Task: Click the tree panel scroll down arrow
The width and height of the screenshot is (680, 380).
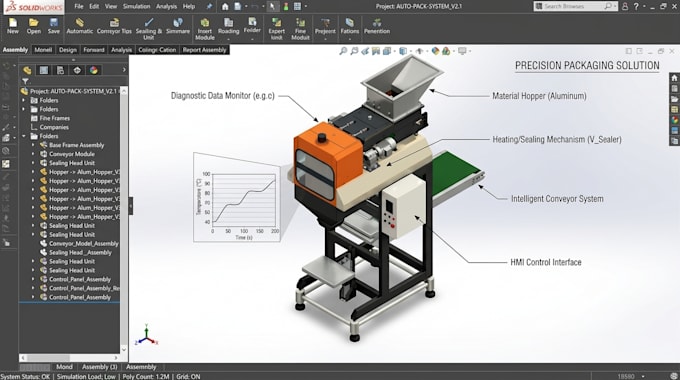Action: coord(124,349)
